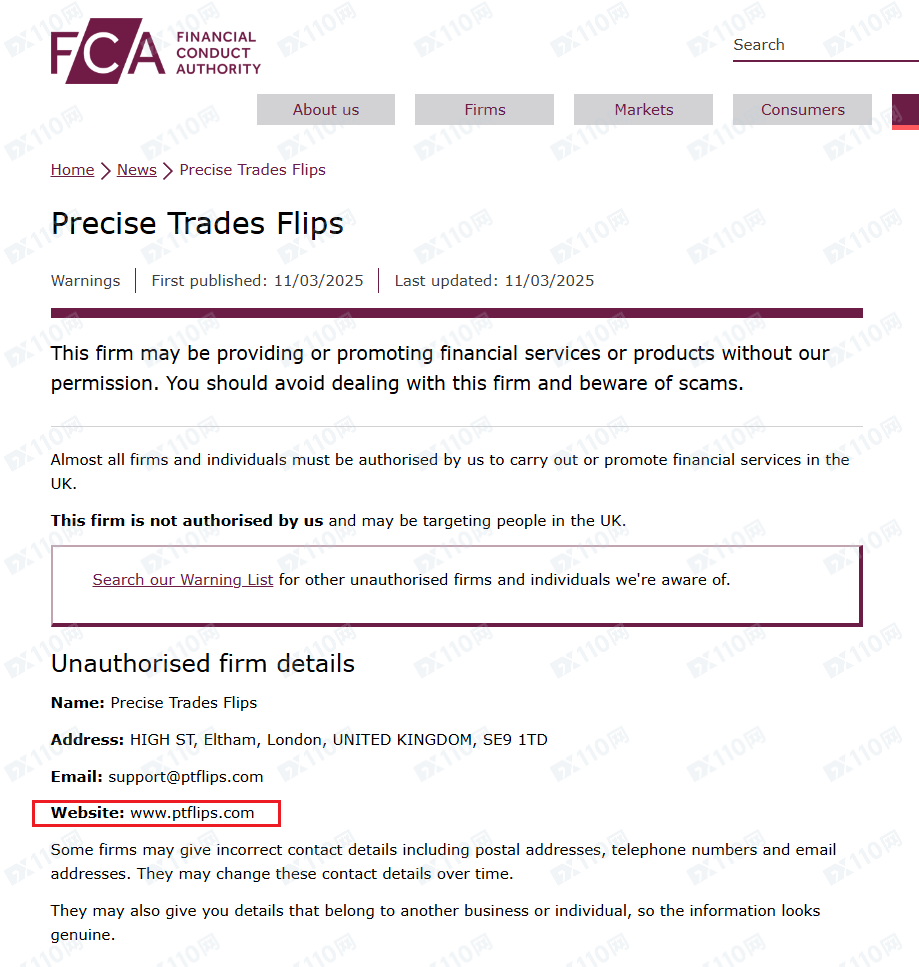Click the partially visible maroon nav button
Viewport: 919px width, 967px height.
[905, 112]
